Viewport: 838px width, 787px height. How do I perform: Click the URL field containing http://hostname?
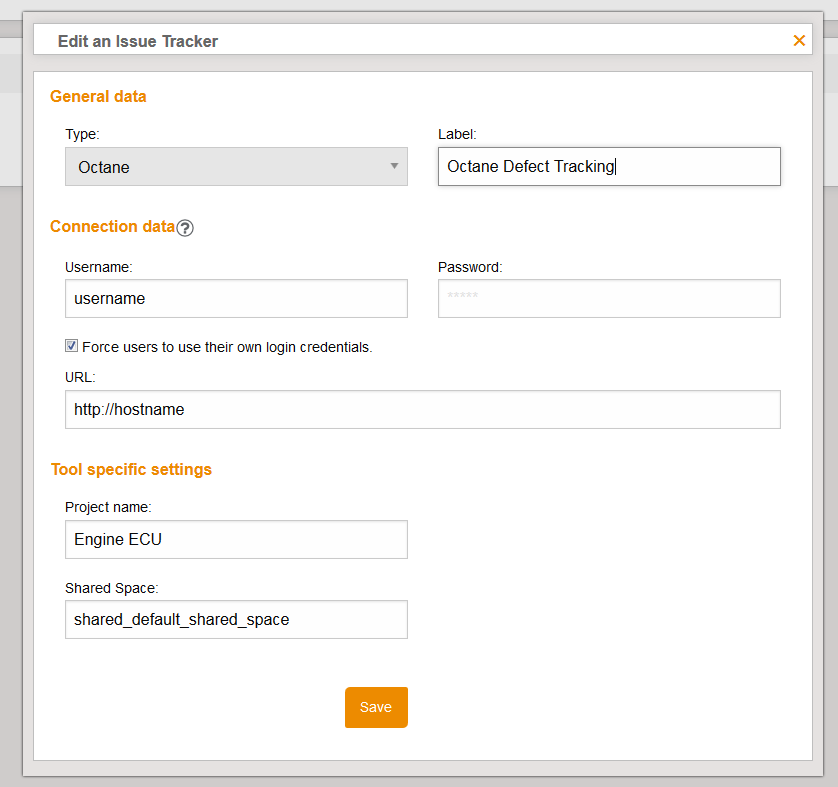(422, 410)
